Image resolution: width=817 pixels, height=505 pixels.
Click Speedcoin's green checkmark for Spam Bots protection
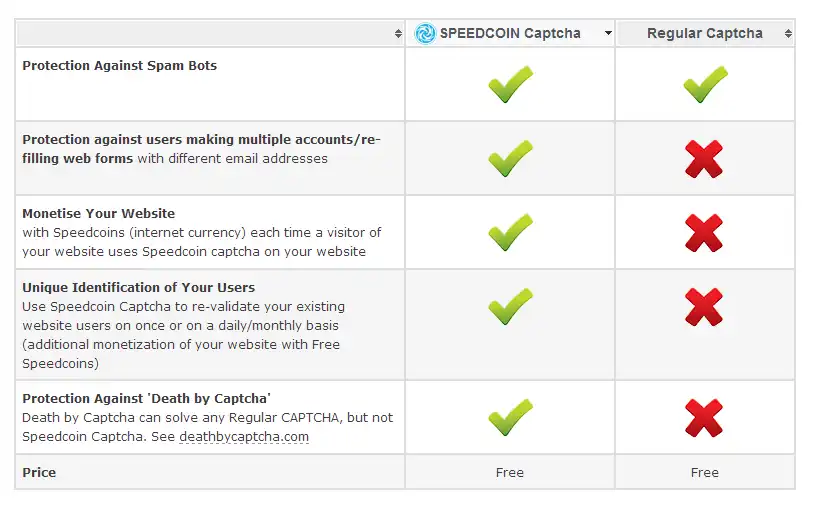click(510, 84)
